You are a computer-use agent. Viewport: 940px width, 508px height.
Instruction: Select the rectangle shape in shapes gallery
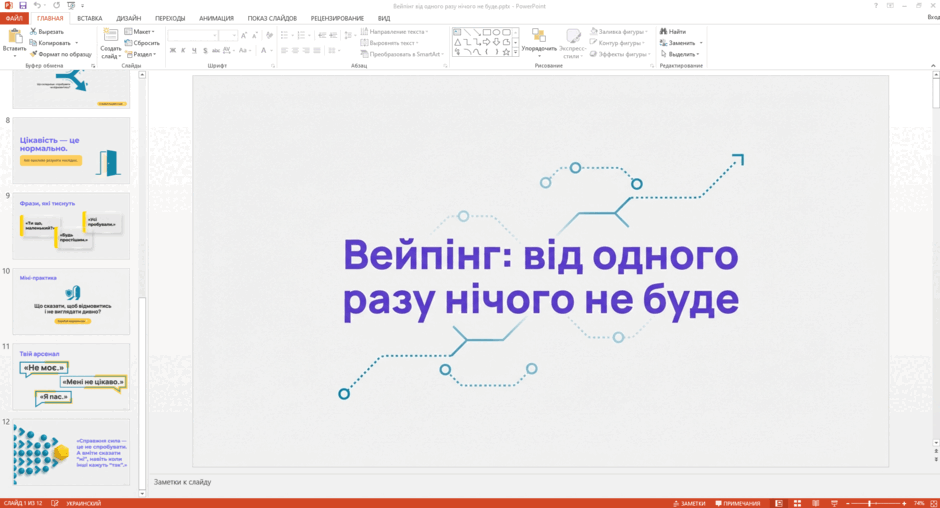point(487,32)
